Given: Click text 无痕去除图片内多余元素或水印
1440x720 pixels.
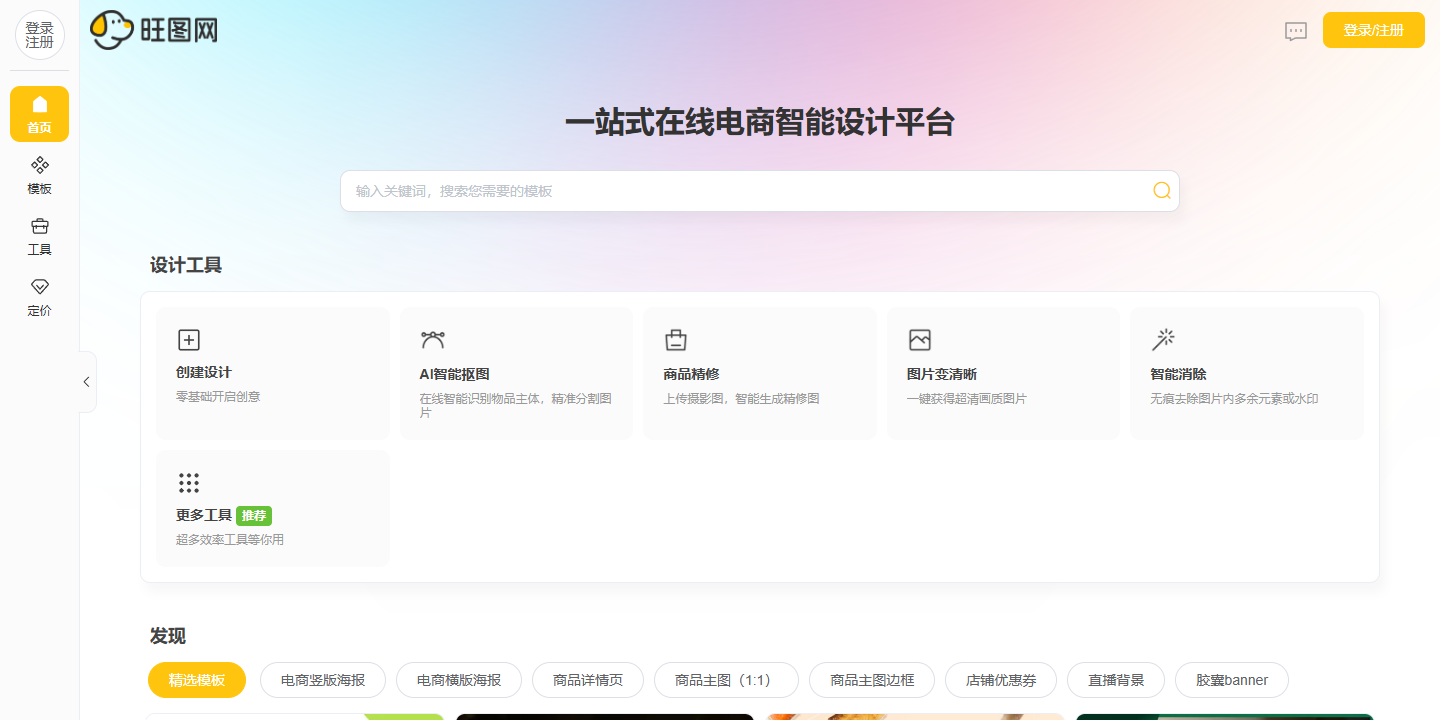Looking at the screenshot, I should (1235, 399).
